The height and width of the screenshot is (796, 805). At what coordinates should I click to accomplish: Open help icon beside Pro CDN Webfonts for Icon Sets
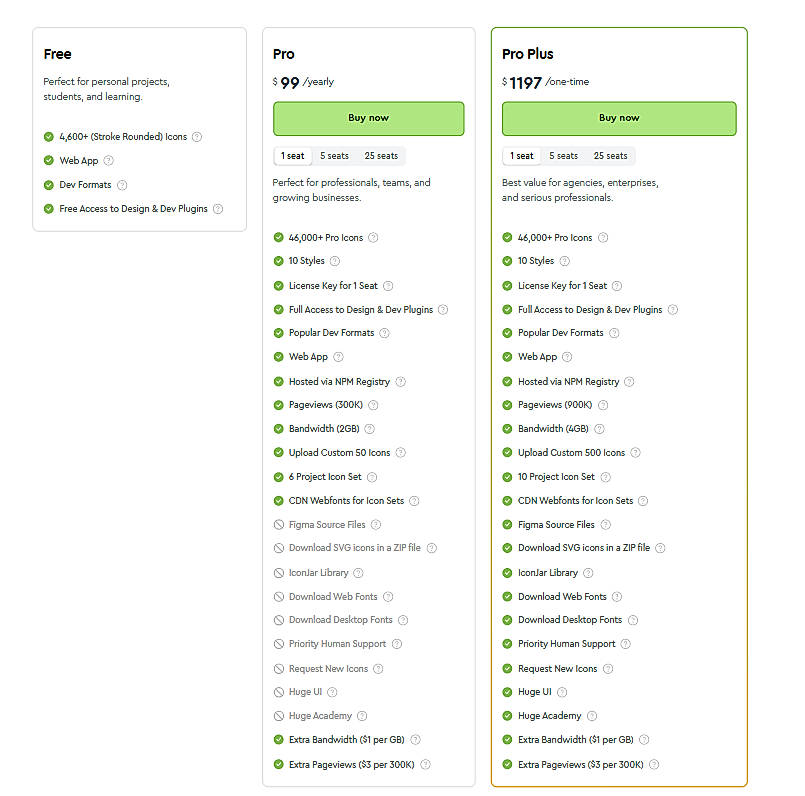click(x=414, y=501)
